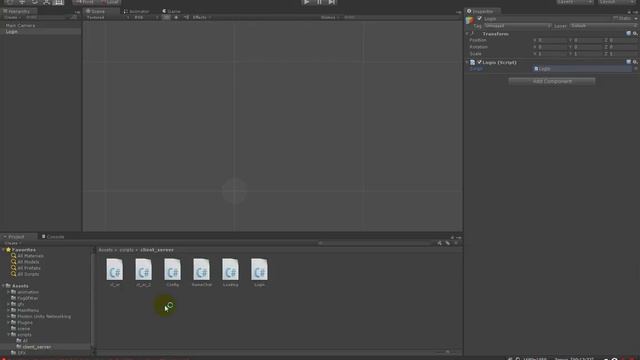Expand the animation folder
The width and height of the screenshot is (640, 360).
point(9,292)
